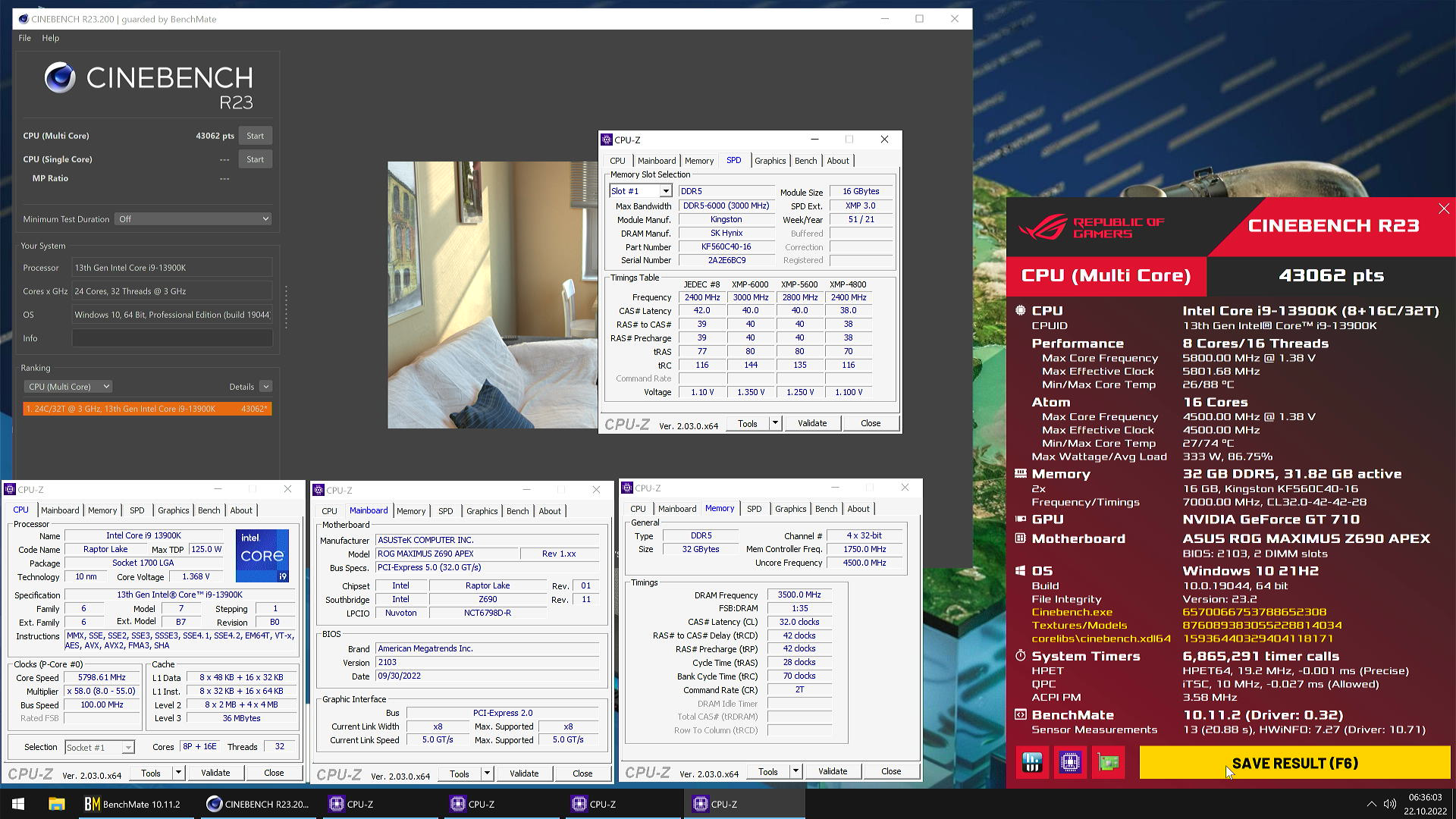This screenshot has width=1456, height=819.
Task: Click Tools in the memory-timings CPU-Z window
Action: [768, 771]
